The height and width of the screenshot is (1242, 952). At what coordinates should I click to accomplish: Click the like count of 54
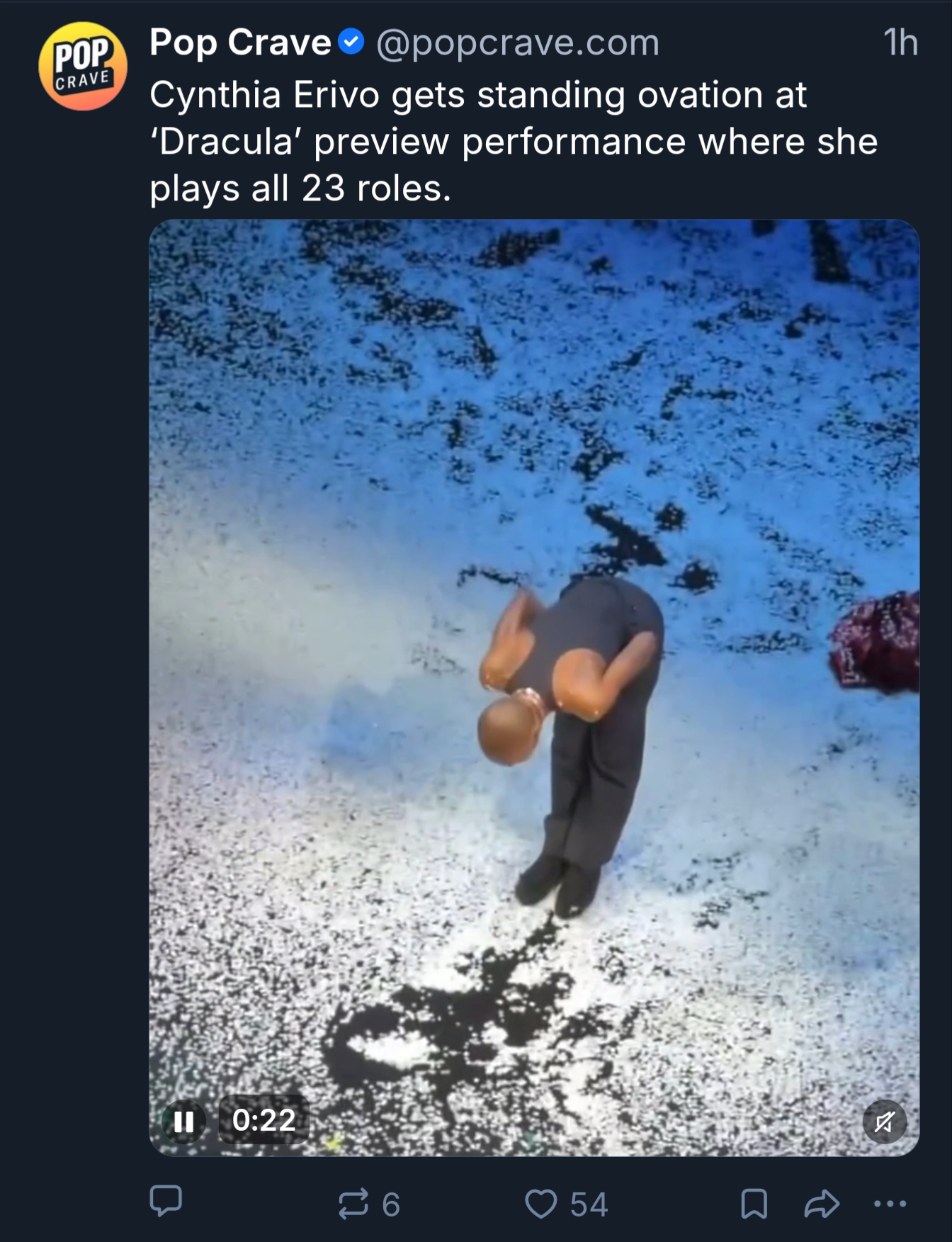(x=589, y=1204)
